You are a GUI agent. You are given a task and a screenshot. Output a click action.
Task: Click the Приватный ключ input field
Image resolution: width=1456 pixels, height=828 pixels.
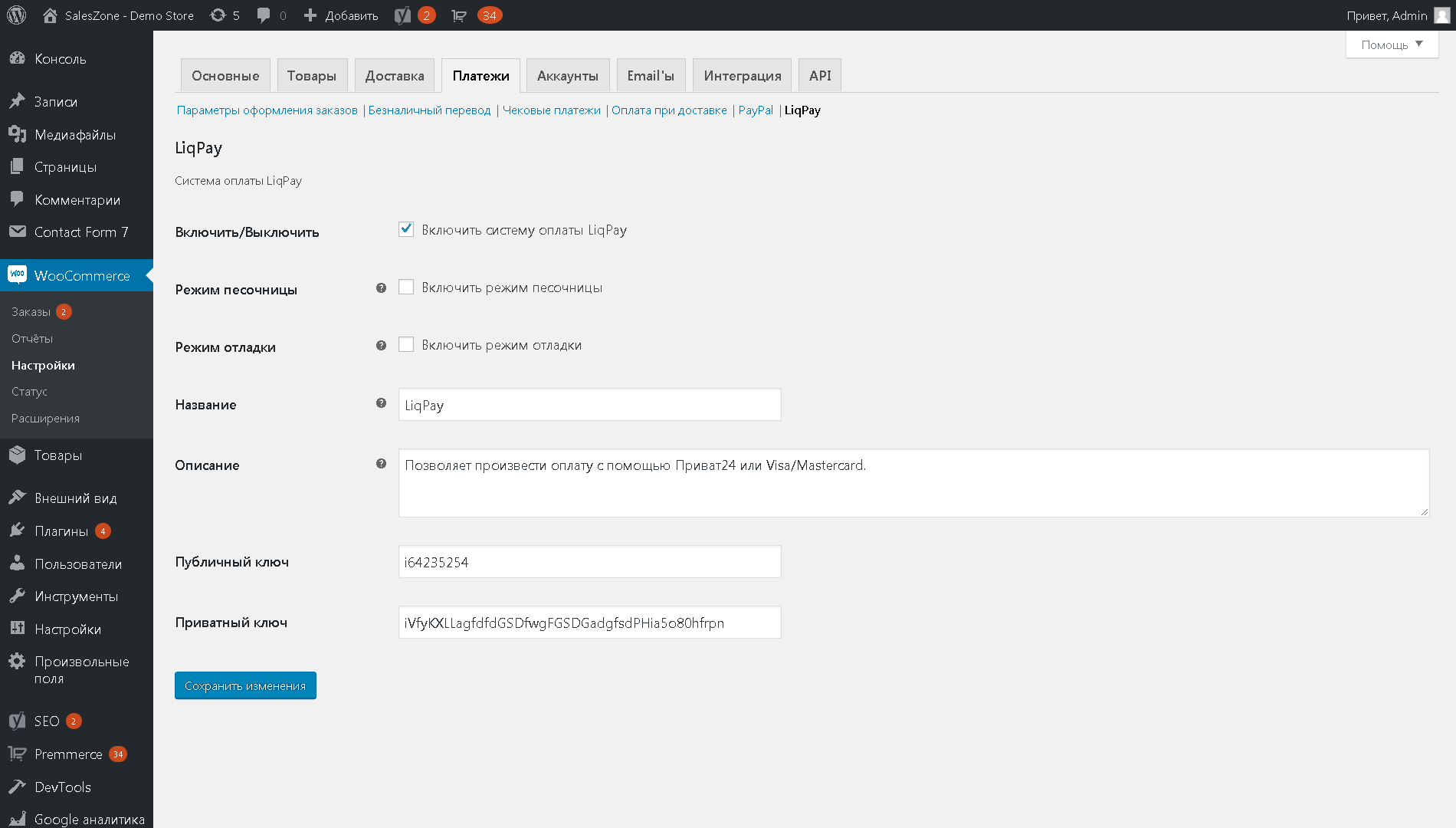[x=590, y=623]
